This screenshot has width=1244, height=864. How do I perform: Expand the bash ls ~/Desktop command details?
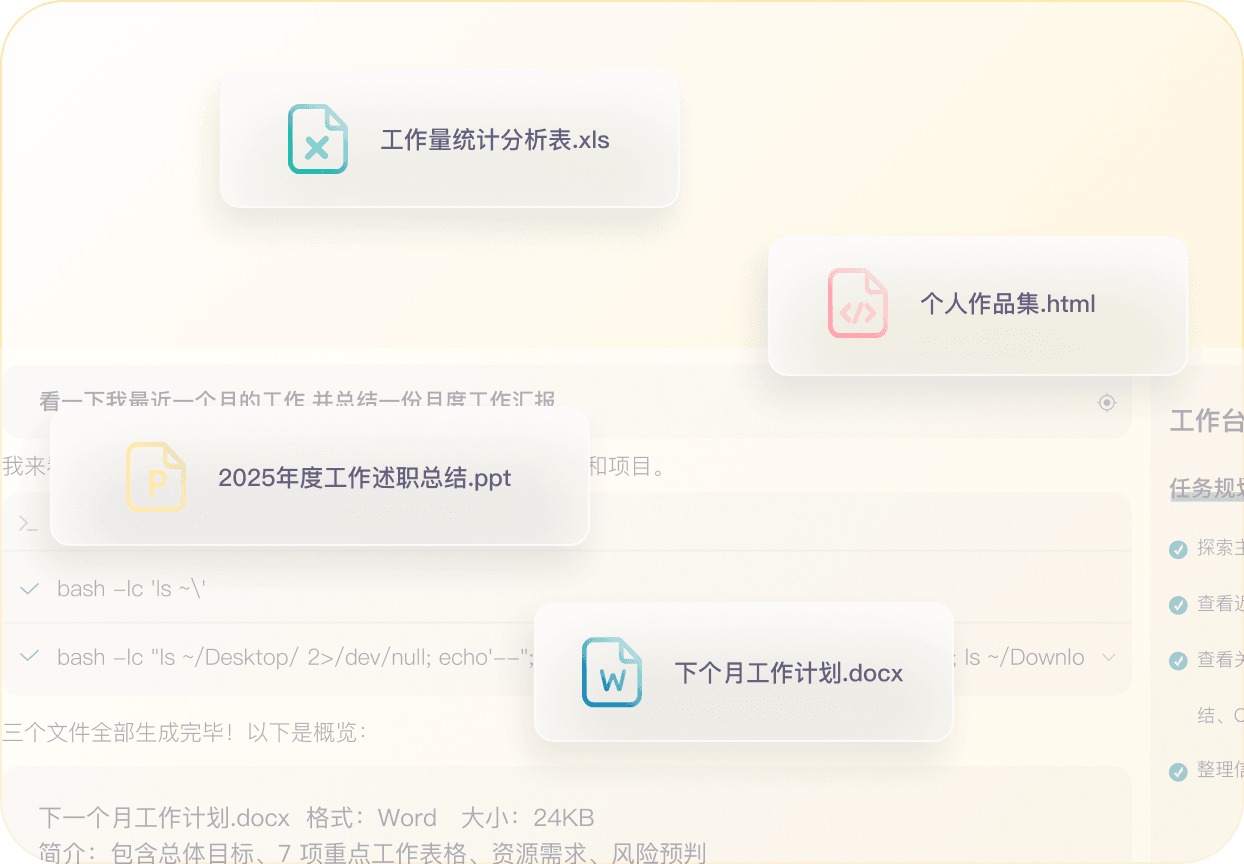[x=29, y=657]
